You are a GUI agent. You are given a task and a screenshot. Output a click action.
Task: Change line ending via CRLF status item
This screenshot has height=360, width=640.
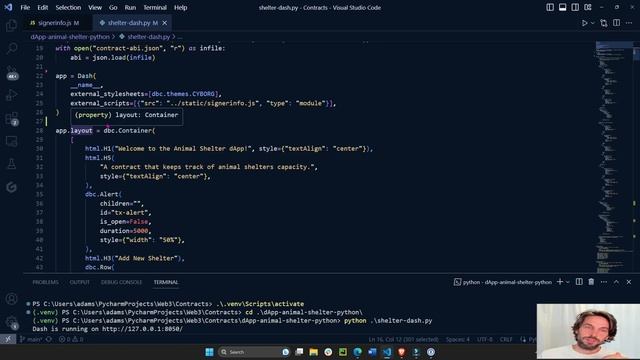click(x=506, y=339)
